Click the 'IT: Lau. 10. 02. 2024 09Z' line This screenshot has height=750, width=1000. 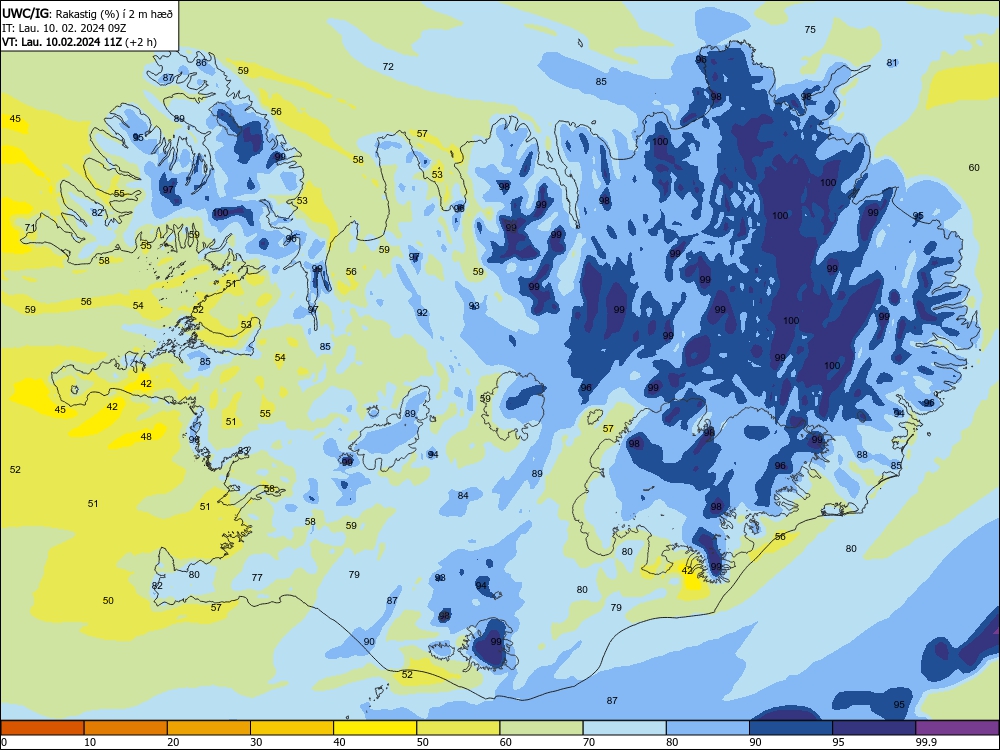click(x=62, y=27)
